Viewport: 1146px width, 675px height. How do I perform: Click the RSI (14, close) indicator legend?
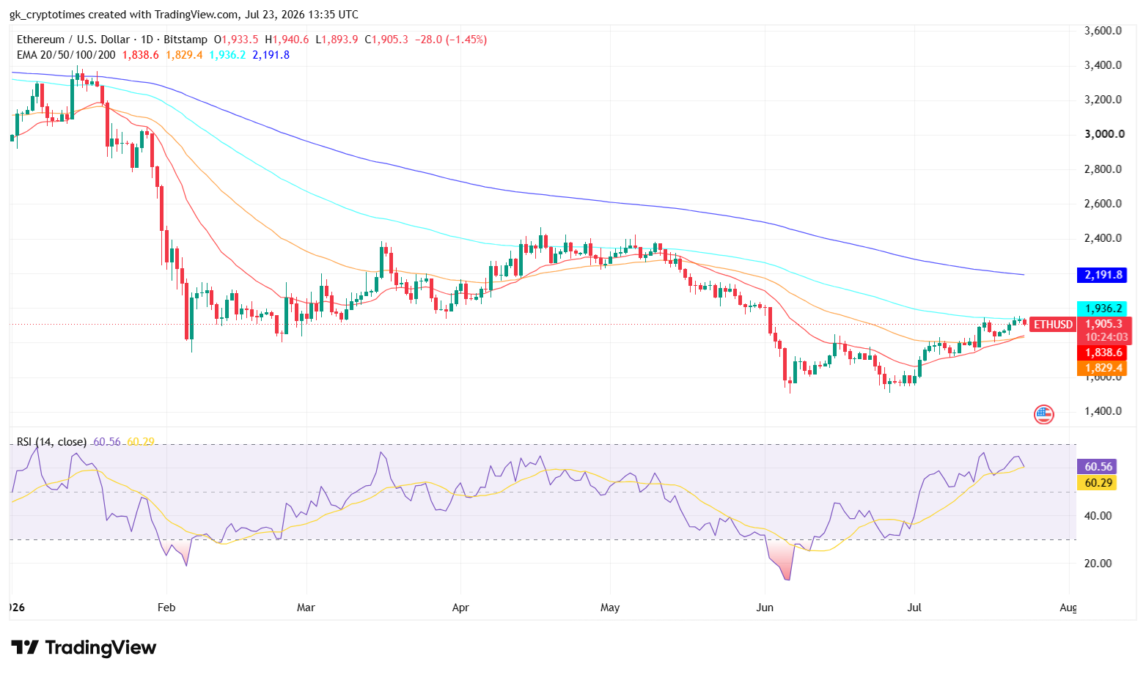(x=51, y=442)
